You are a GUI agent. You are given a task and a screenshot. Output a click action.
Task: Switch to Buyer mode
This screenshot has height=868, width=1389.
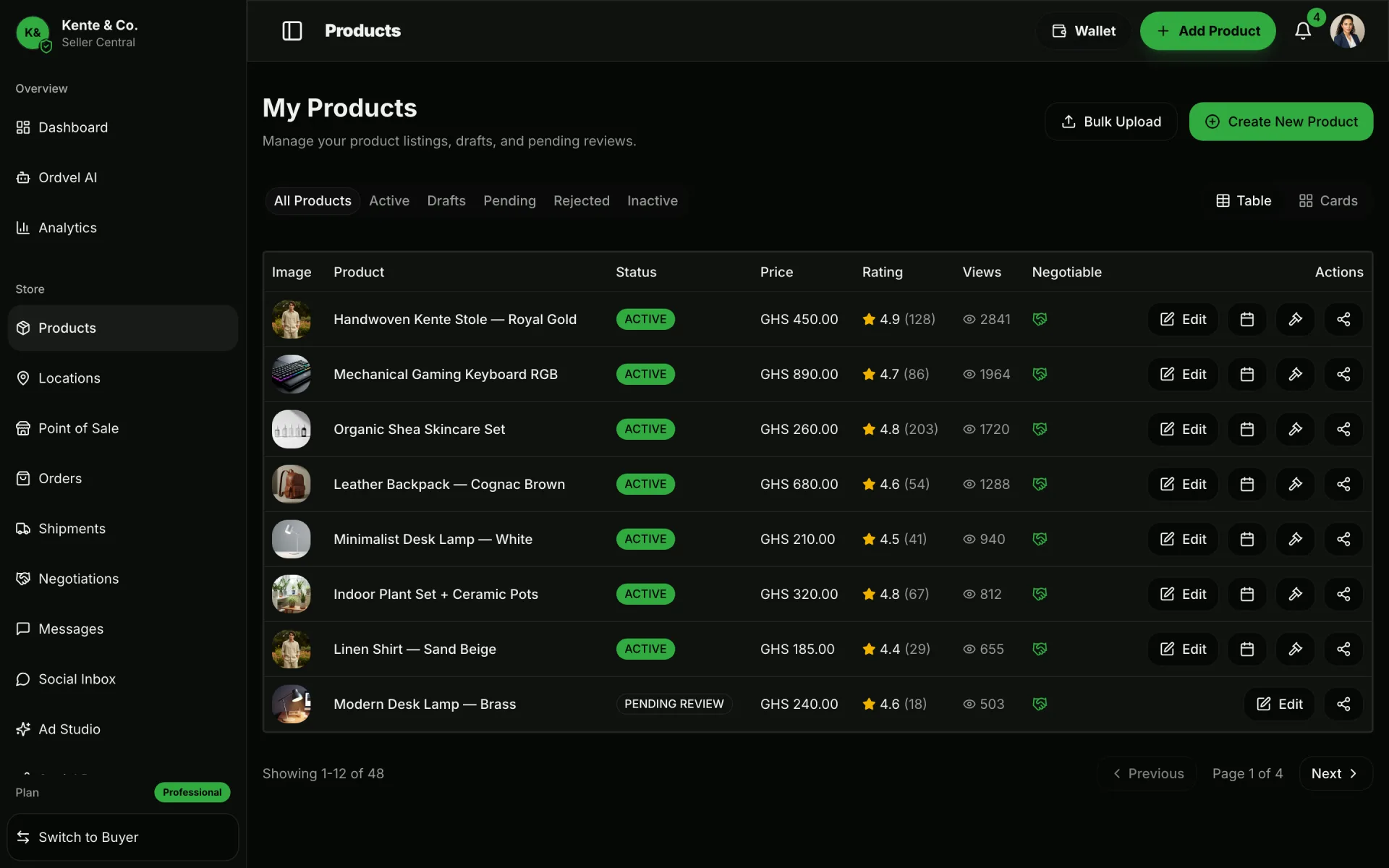(123, 837)
